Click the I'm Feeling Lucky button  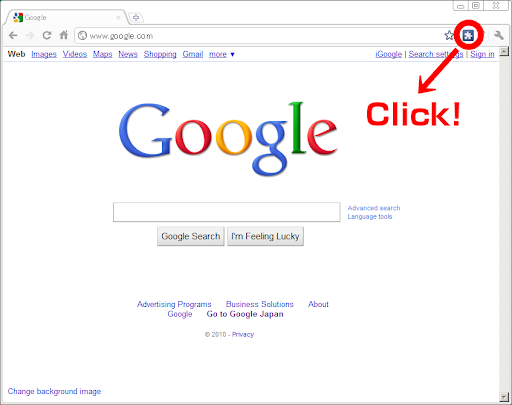click(265, 236)
